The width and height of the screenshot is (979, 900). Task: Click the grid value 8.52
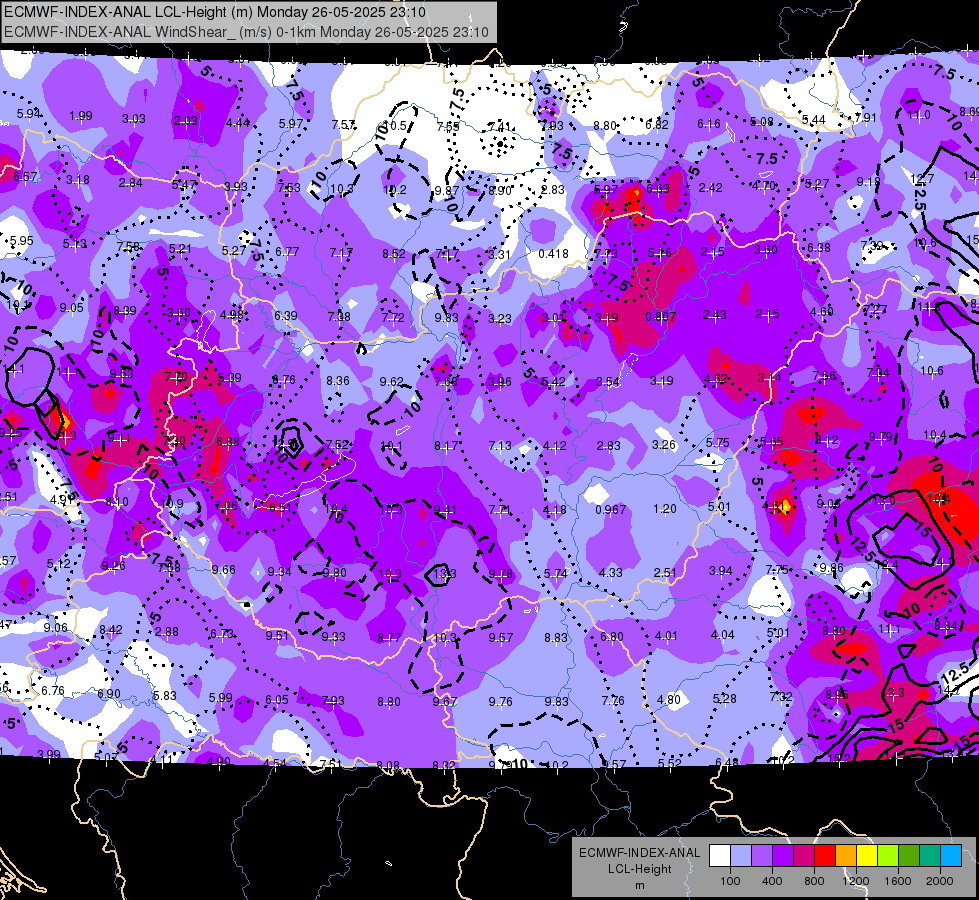[394, 254]
